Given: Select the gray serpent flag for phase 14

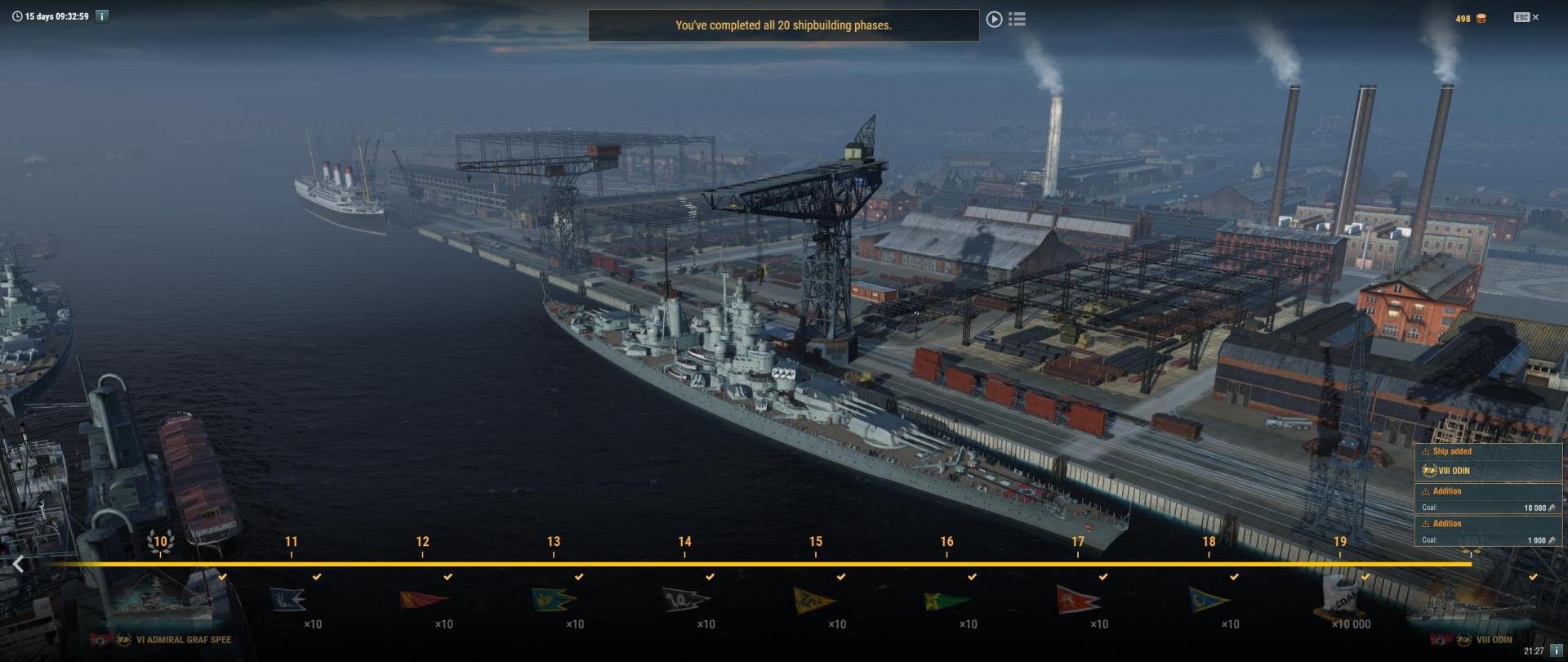Looking at the screenshot, I should click(x=684, y=600).
